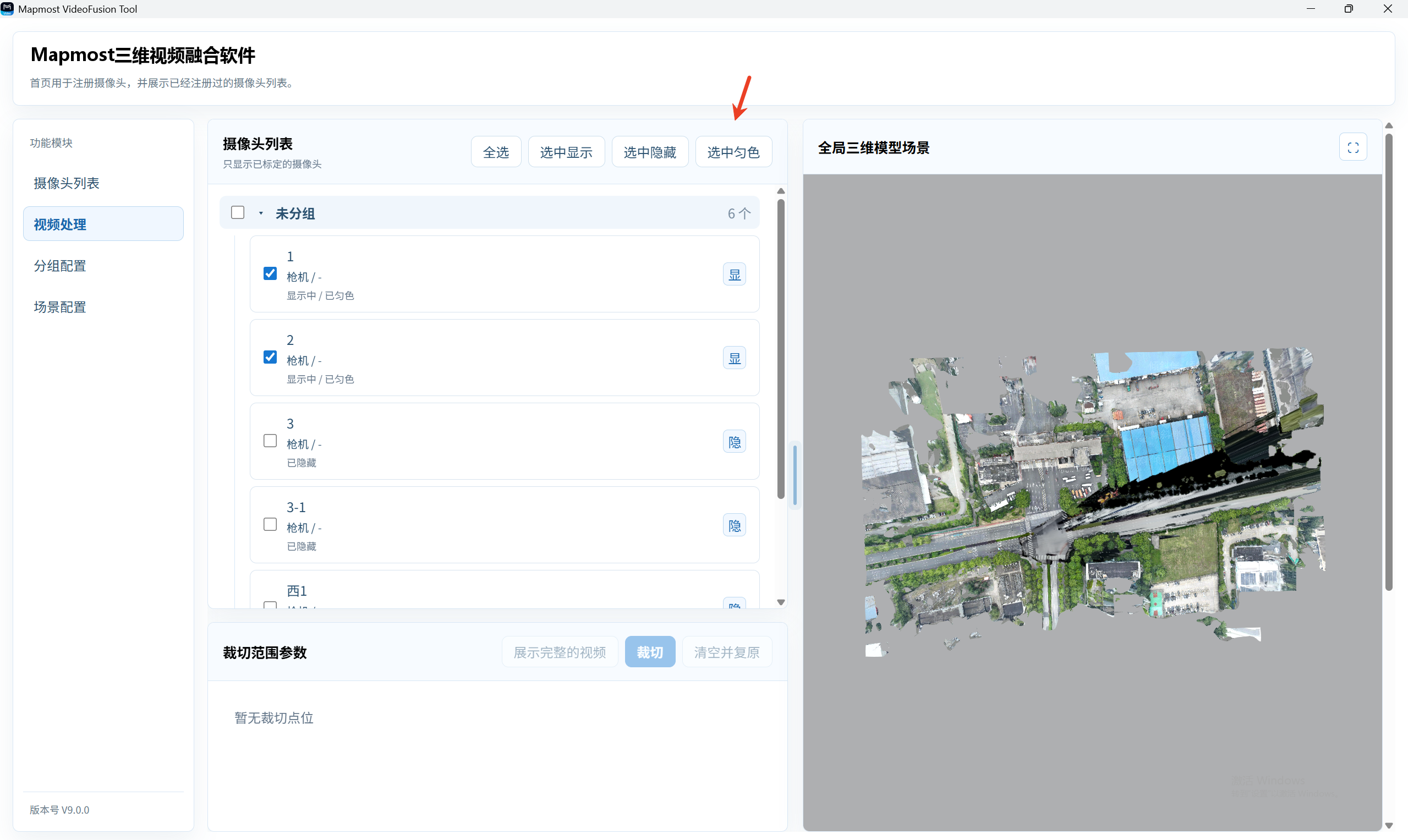The image size is (1408, 840).
Task: Click camera list scrollbar up arrow
Action: click(x=781, y=191)
